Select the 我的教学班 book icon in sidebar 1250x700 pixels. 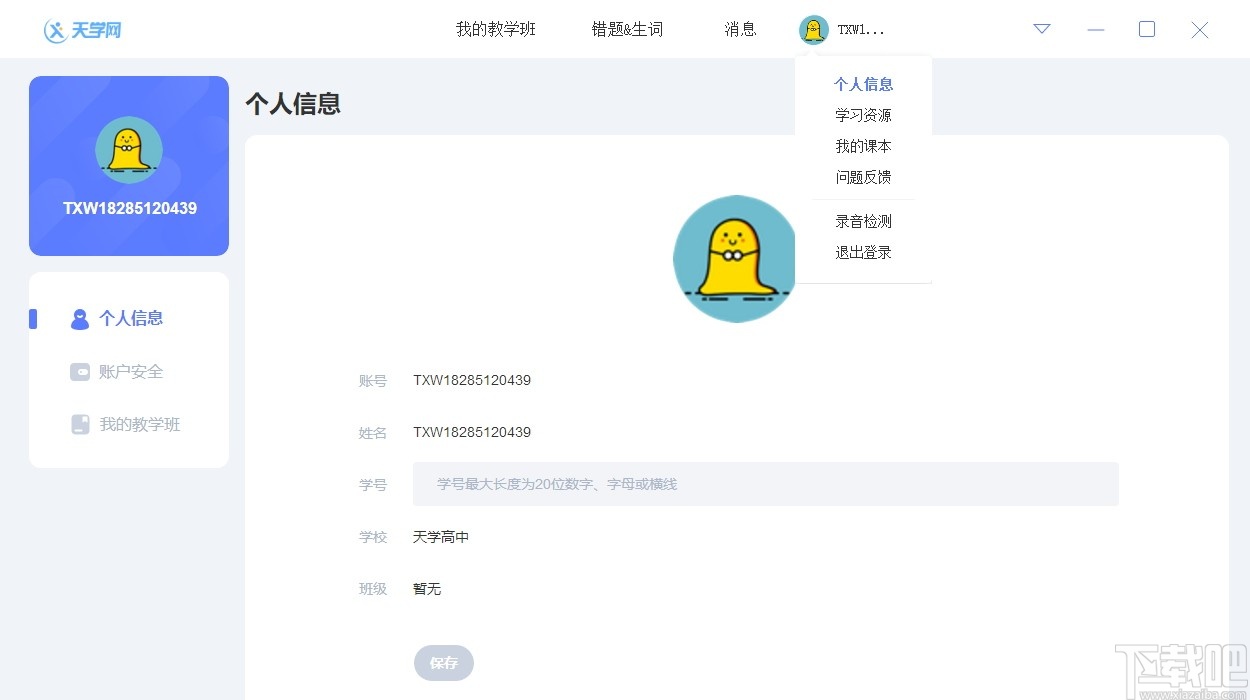click(79, 424)
